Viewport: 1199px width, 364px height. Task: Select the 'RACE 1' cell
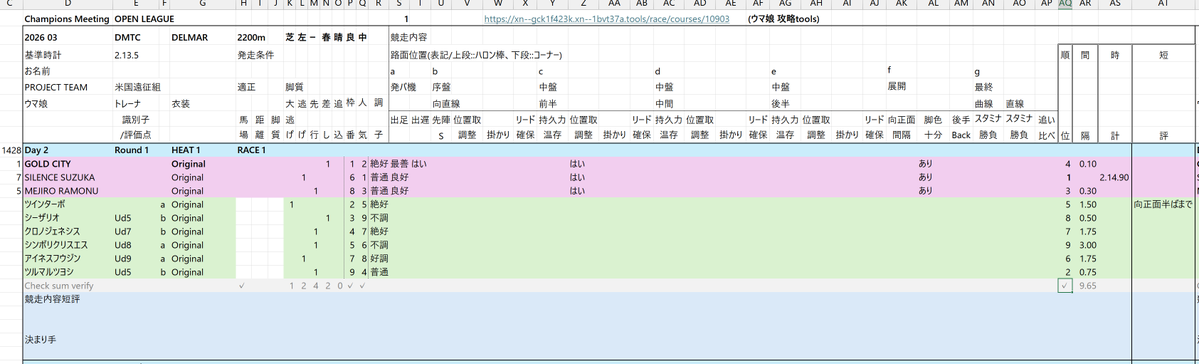click(252, 151)
